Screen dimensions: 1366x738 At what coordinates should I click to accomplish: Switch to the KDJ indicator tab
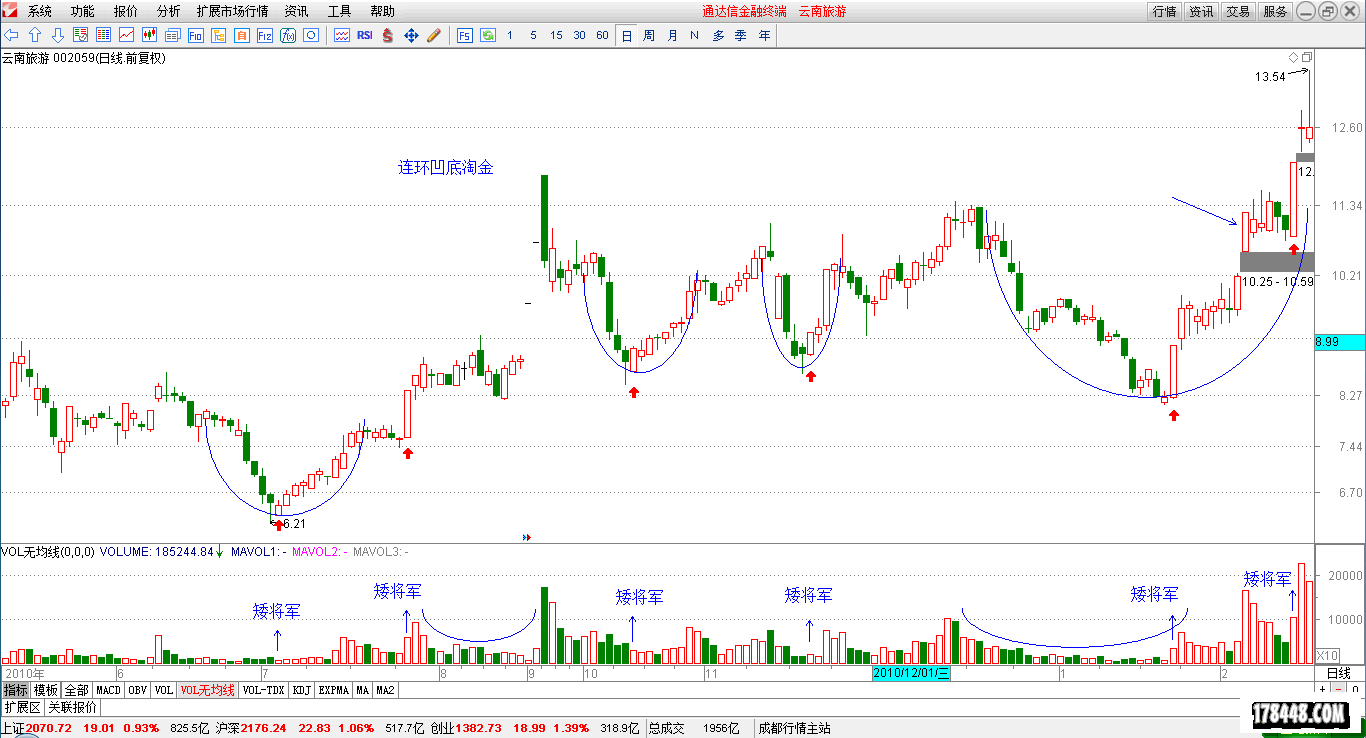[302, 690]
